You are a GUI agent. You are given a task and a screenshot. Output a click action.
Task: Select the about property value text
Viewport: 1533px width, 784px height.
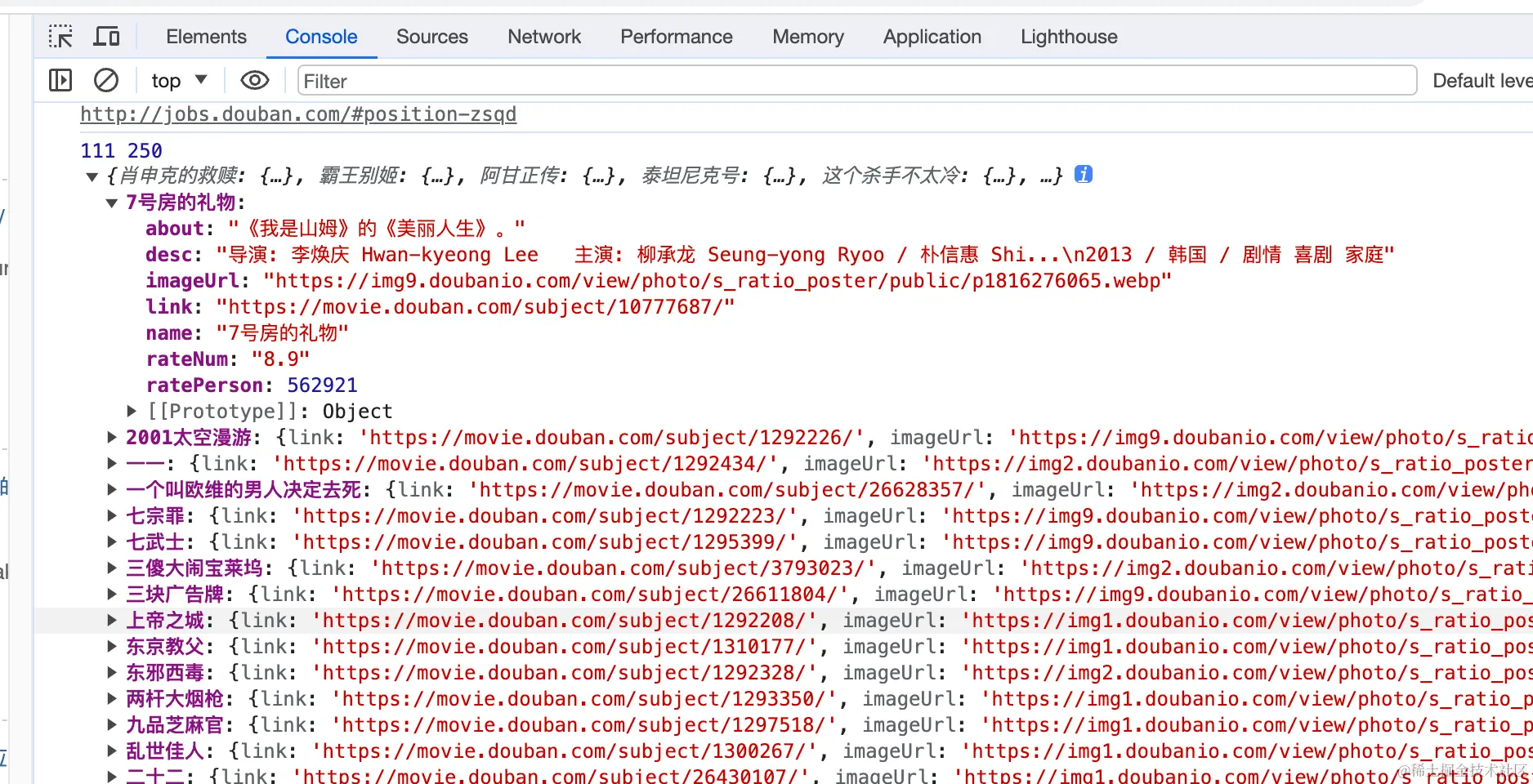pyautogui.click(x=377, y=229)
